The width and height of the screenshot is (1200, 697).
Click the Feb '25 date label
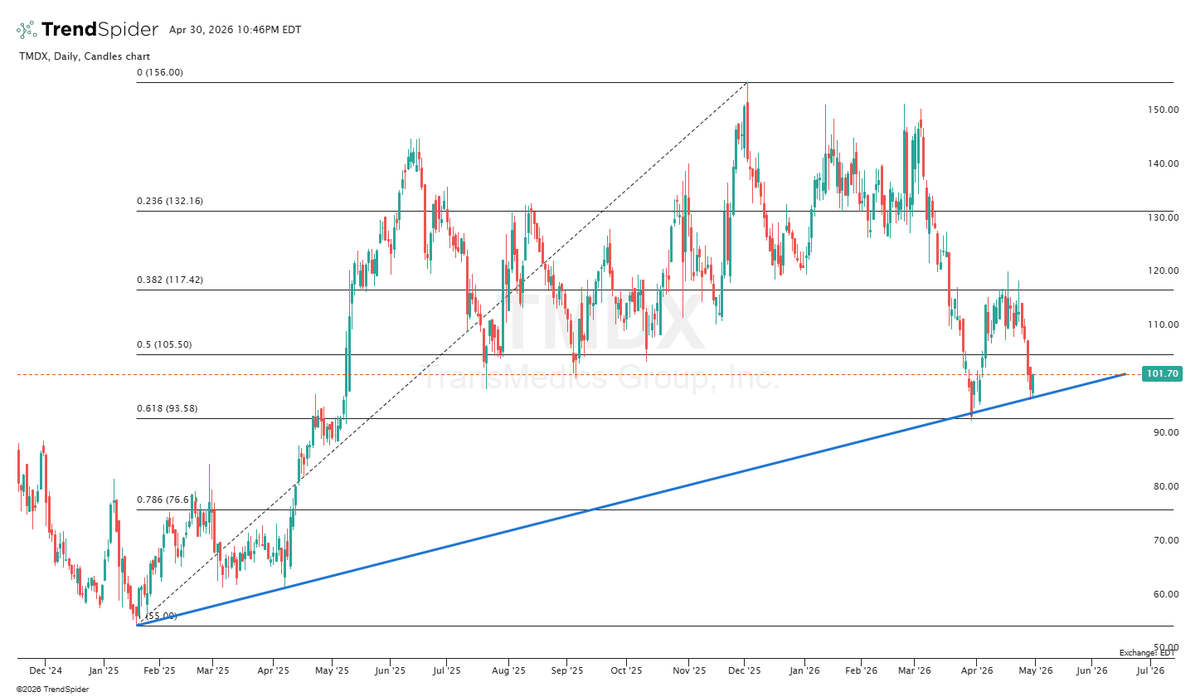(159, 672)
